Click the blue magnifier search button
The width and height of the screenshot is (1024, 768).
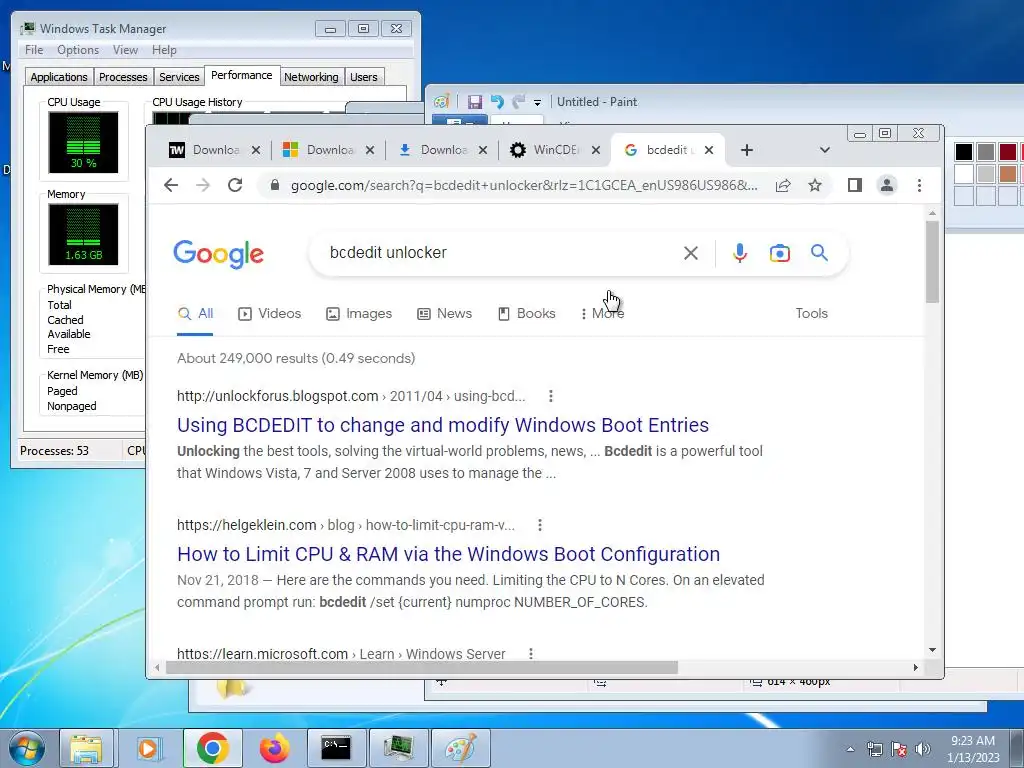[820, 253]
